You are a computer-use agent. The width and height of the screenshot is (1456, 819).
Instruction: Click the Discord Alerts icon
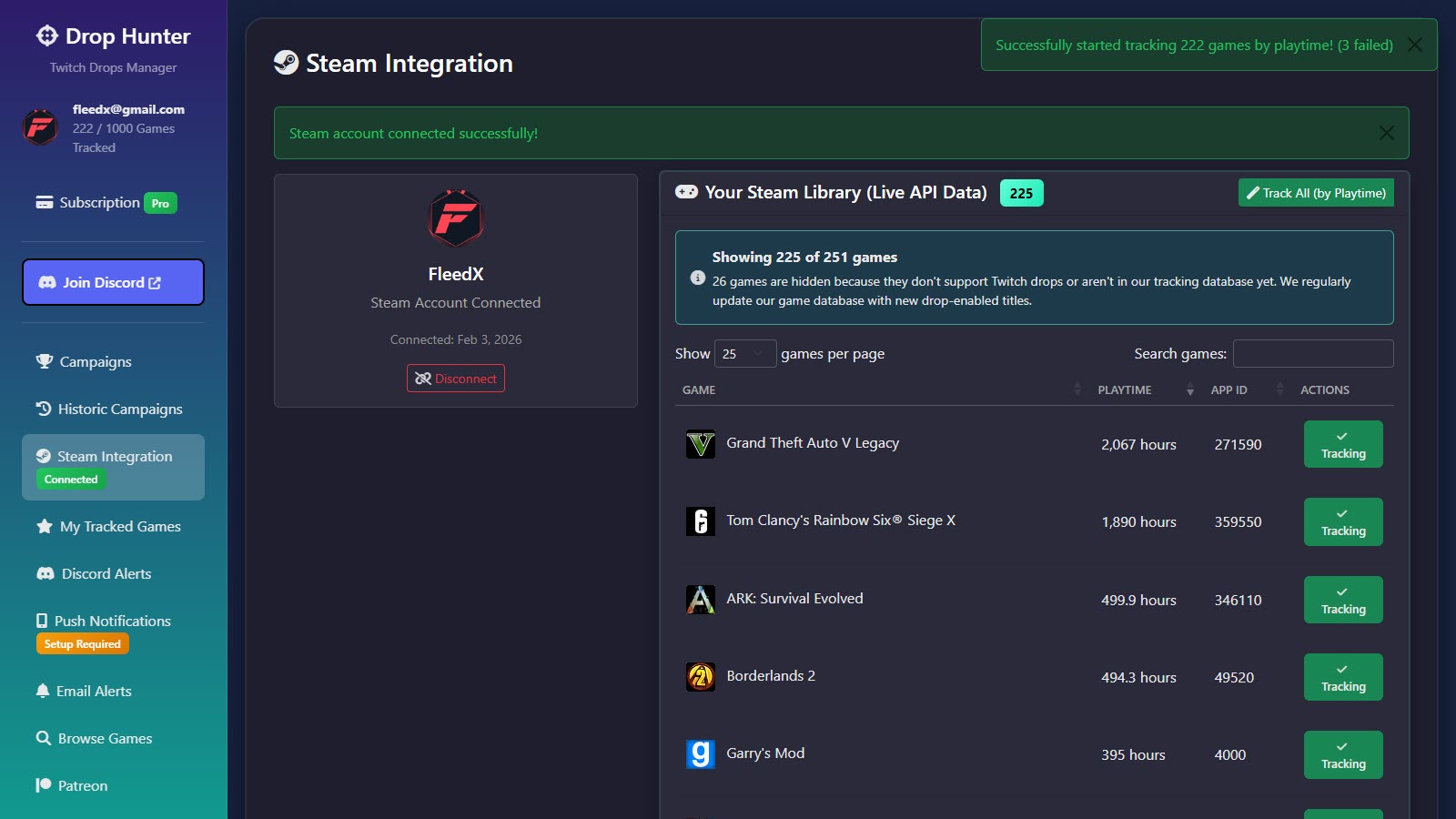(43, 573)
